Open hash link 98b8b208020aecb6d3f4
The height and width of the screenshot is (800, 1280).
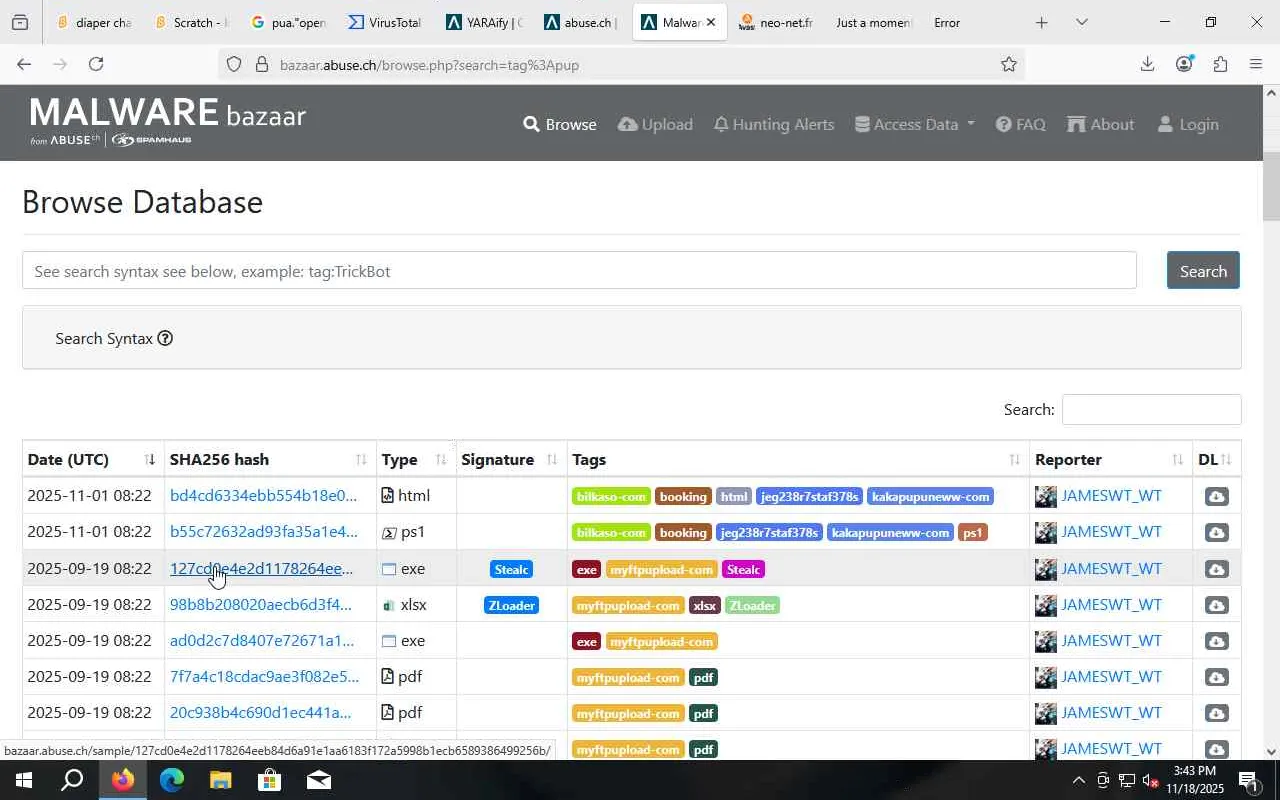point(261,604)
